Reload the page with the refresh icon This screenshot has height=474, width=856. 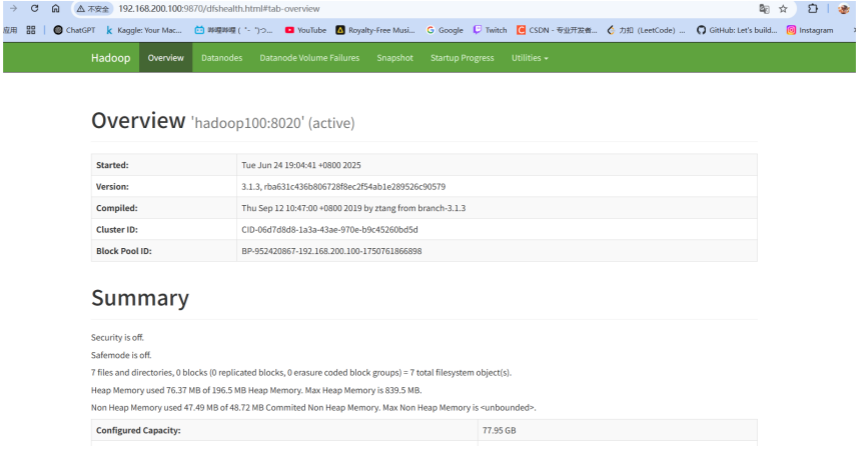point(34,8)
